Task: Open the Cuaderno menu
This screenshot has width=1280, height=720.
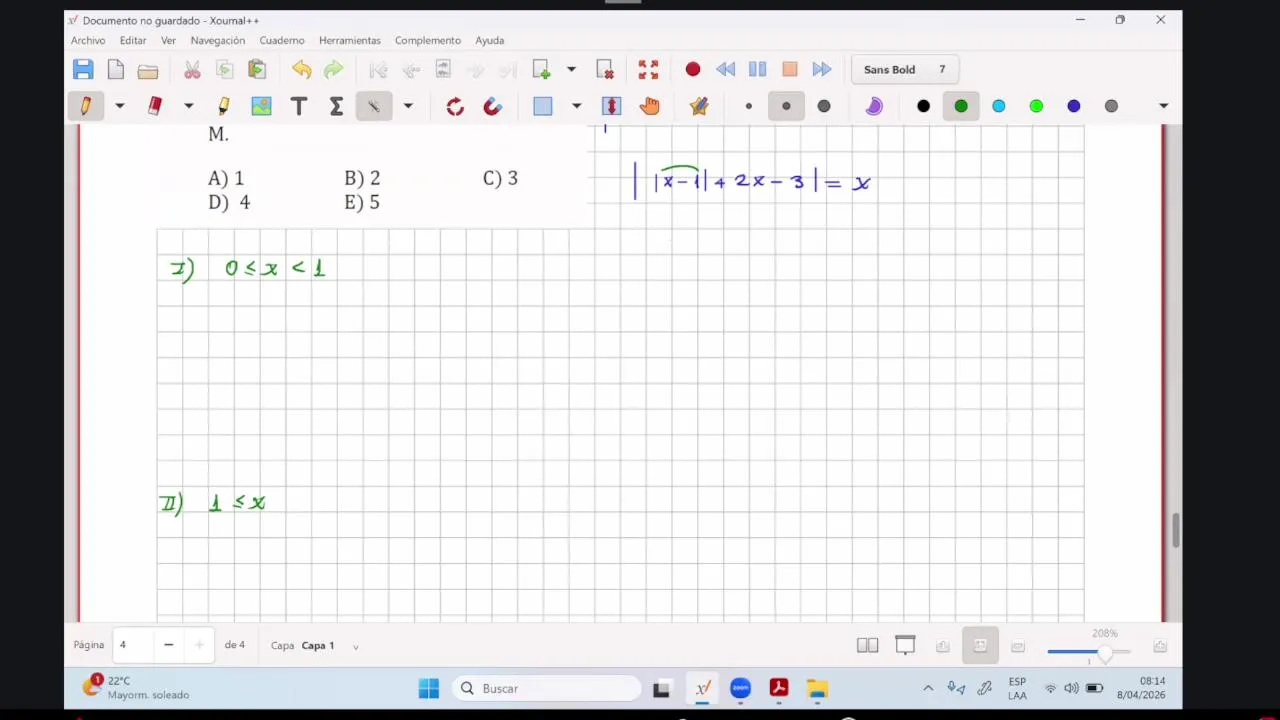Action: [282, 40]
